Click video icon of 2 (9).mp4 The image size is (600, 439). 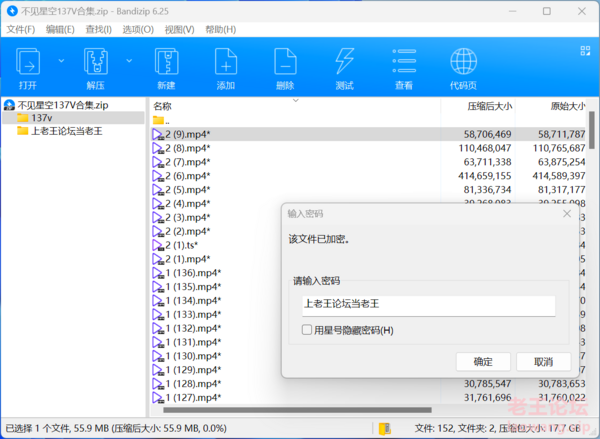[x=158, y=134]
